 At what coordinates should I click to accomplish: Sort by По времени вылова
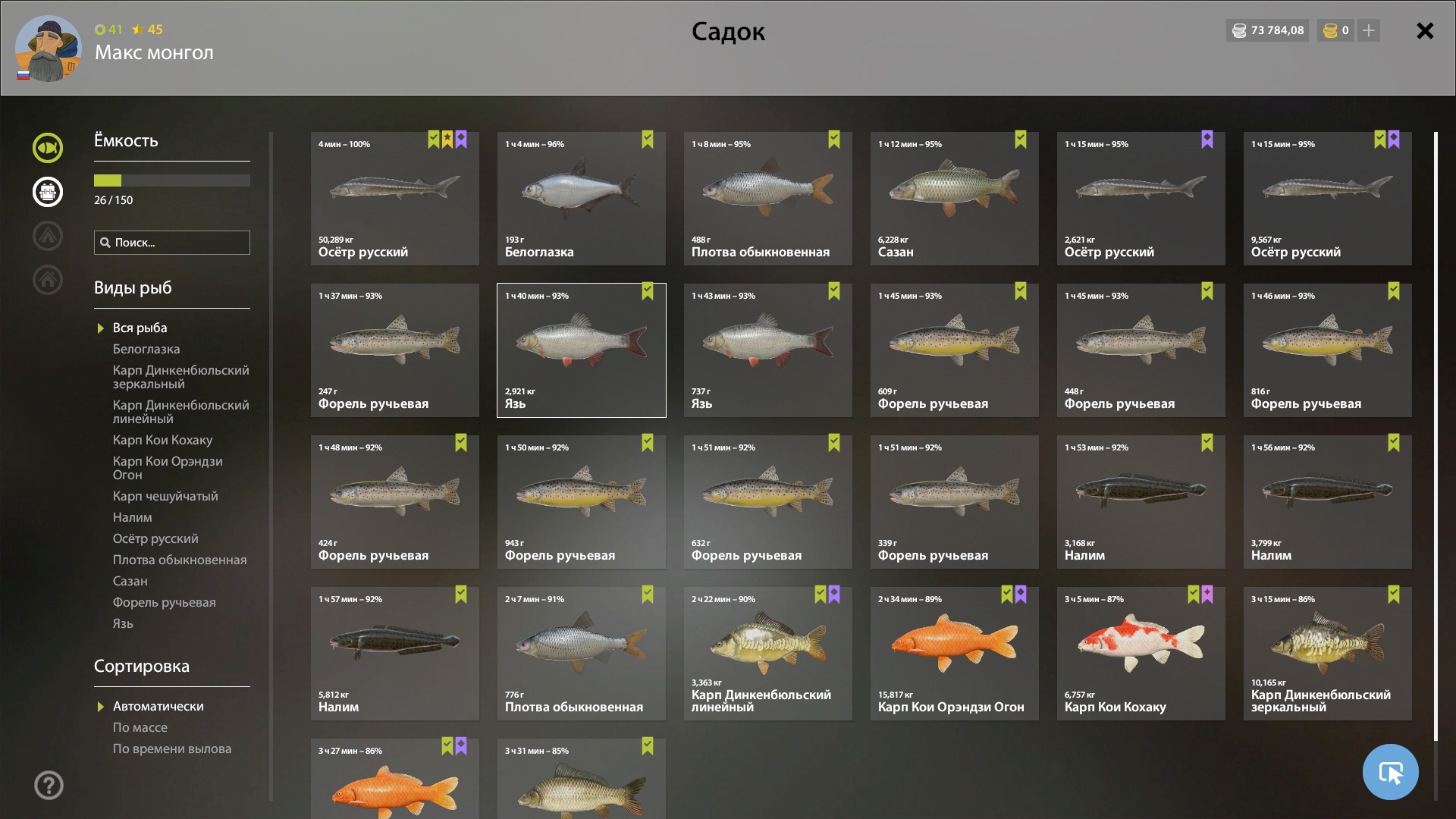(172, 748)
